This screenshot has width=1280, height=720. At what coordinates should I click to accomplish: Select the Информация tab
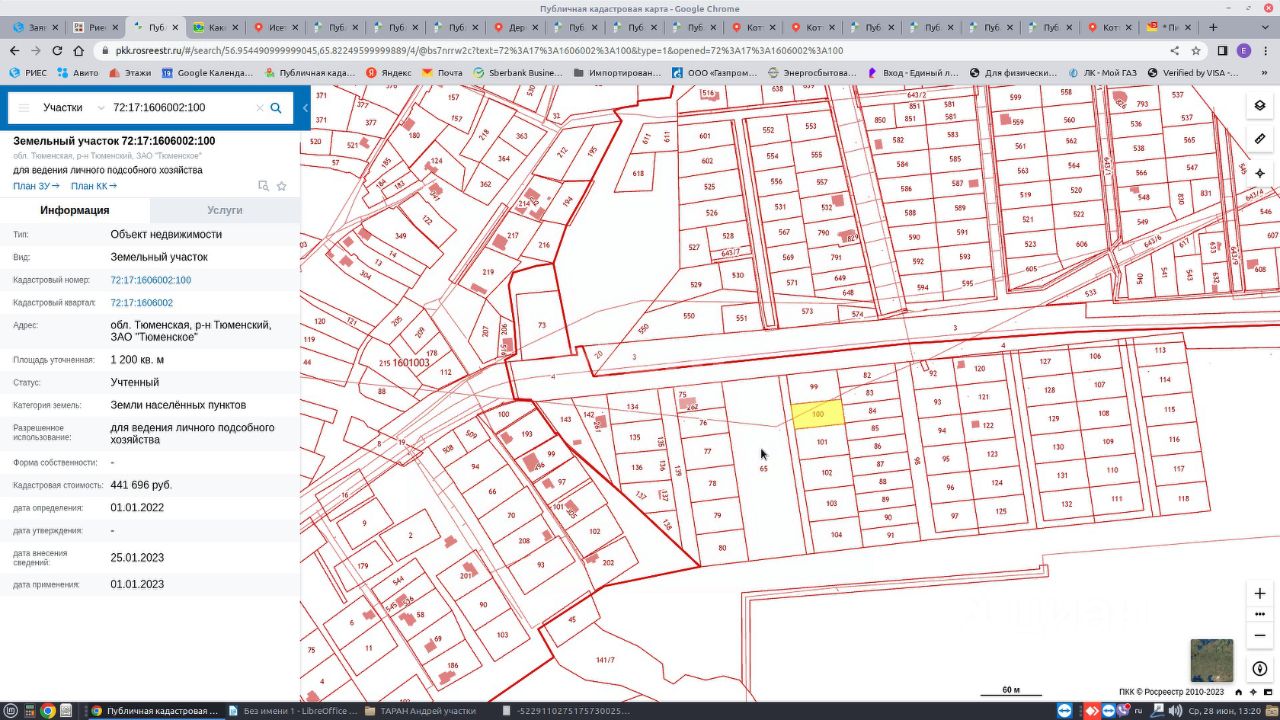coord(75,210)
